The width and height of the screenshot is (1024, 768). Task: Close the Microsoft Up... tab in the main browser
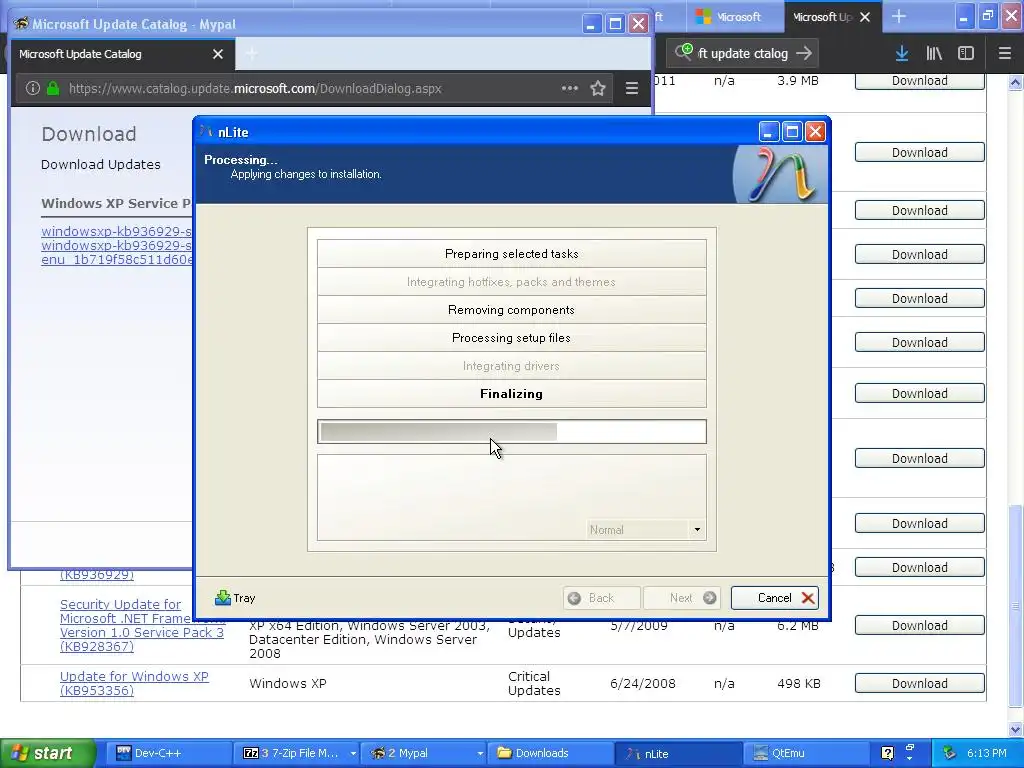pyautogui.click(x=865, y=17)
